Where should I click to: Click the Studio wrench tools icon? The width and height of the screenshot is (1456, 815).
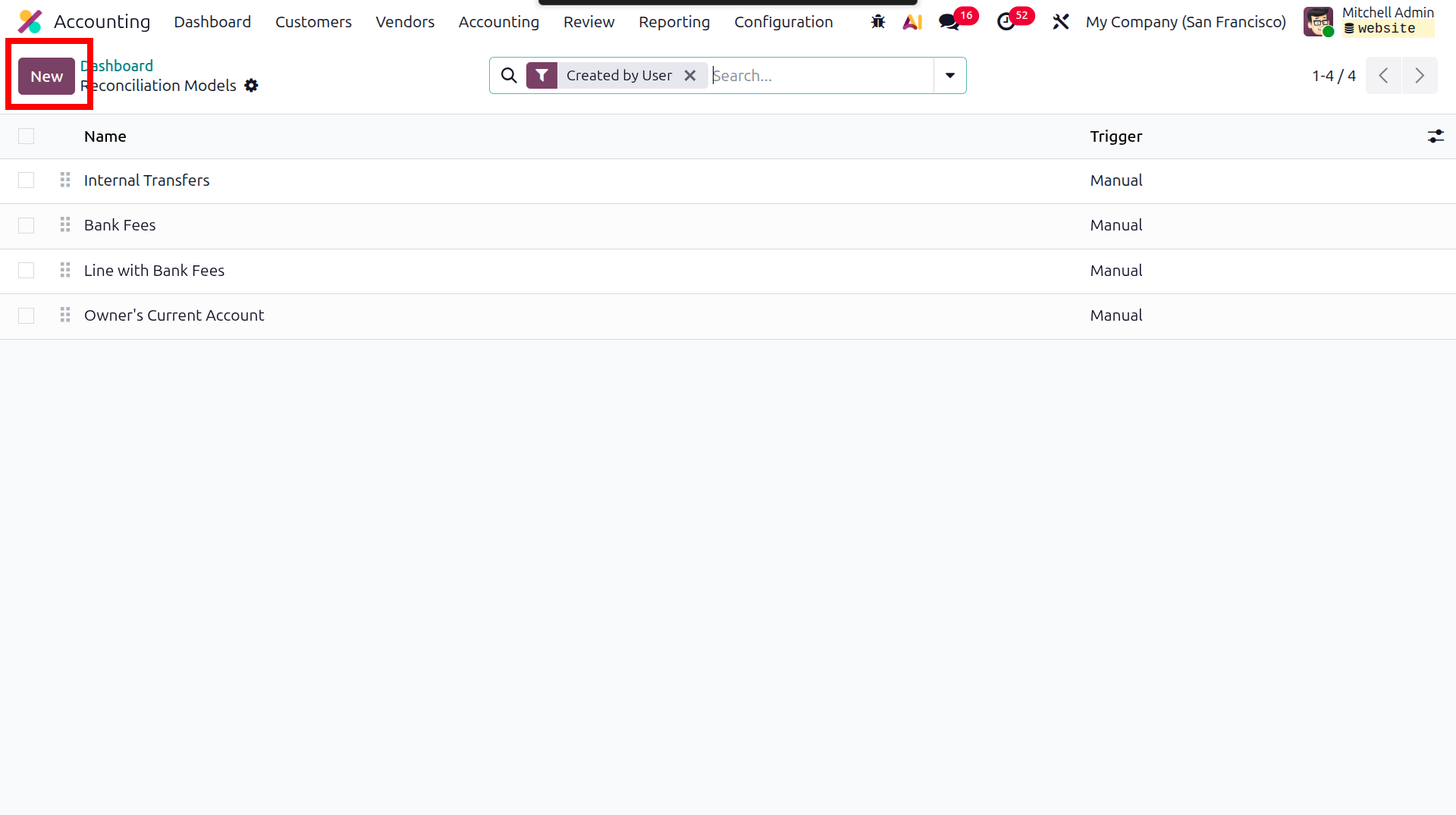pyautogui.click(x=1061, y=22)
